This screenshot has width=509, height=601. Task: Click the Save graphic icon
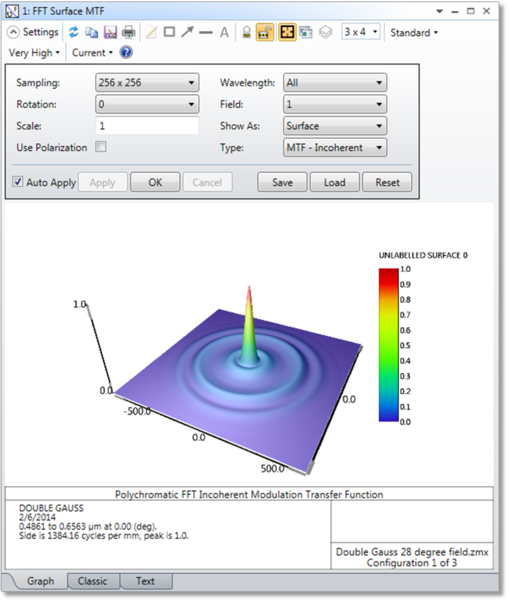[110, 32]
